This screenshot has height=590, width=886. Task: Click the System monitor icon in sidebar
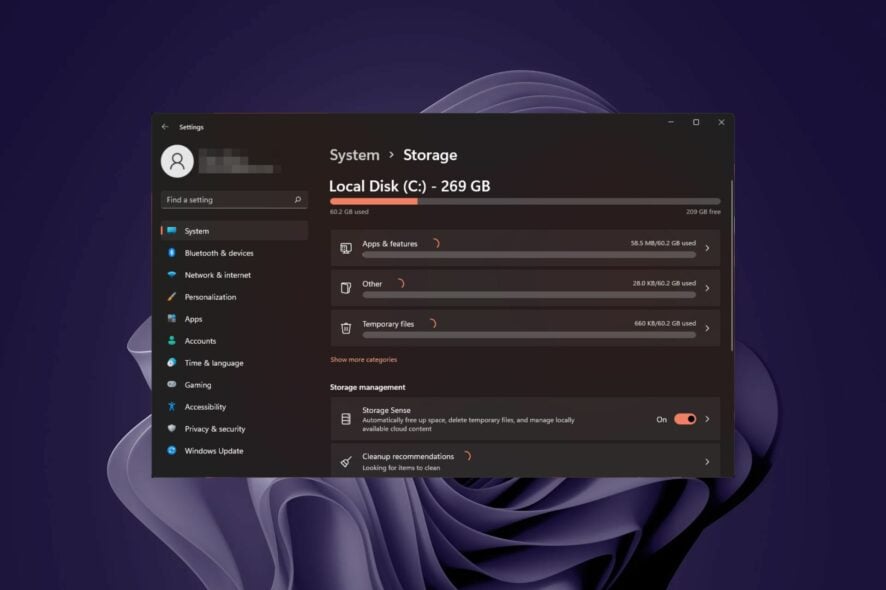(172, 231)
